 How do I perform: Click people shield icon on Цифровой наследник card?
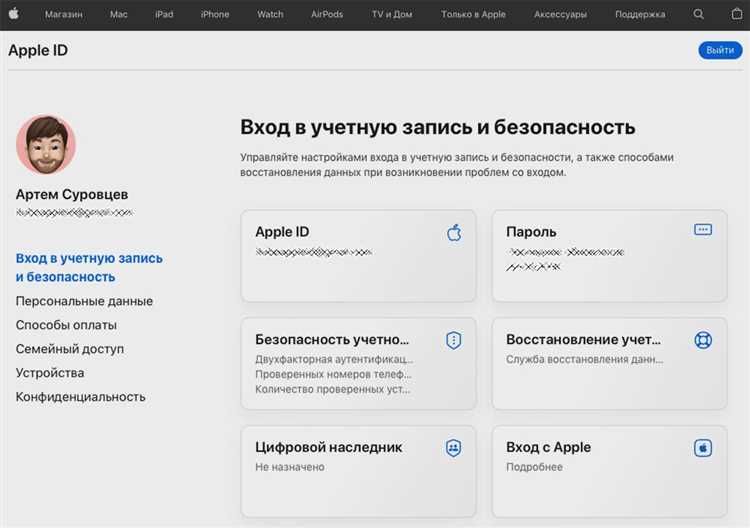pos(453,448)
